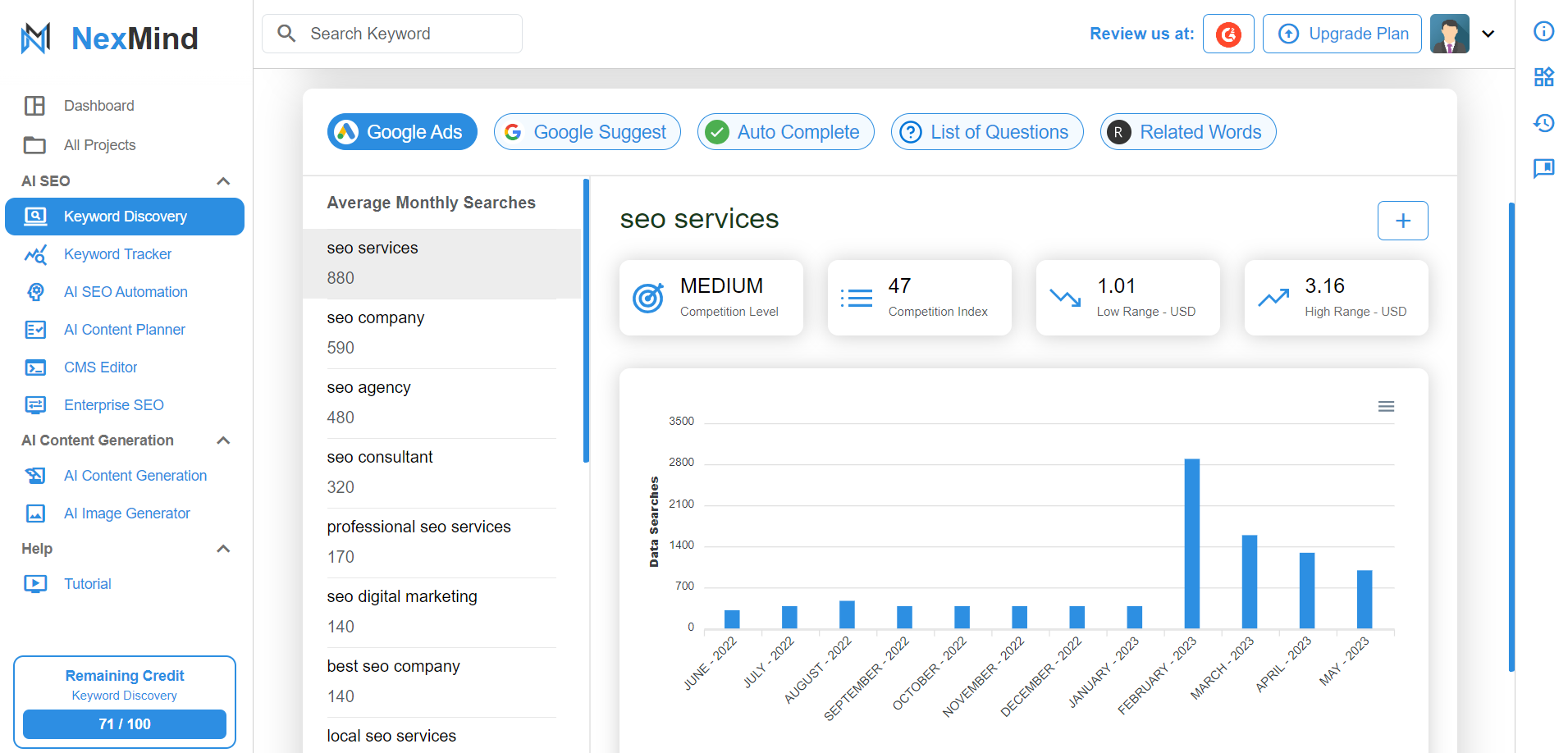Click the March 2023 chart bar
This screenshot has height=753, width=1568.
1250,582
